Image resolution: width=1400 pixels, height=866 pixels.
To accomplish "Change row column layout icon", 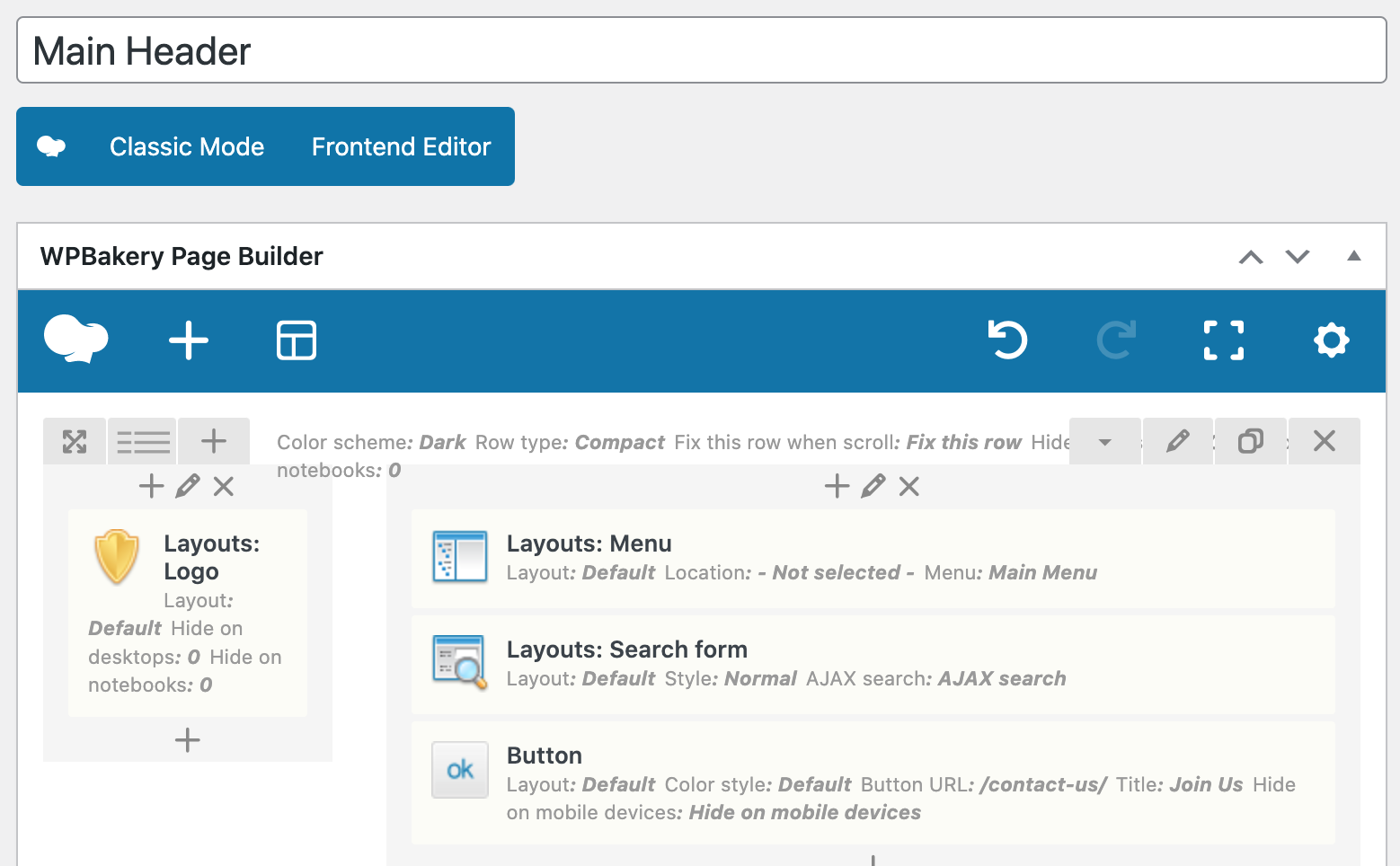I will click(x=143, y=441).
